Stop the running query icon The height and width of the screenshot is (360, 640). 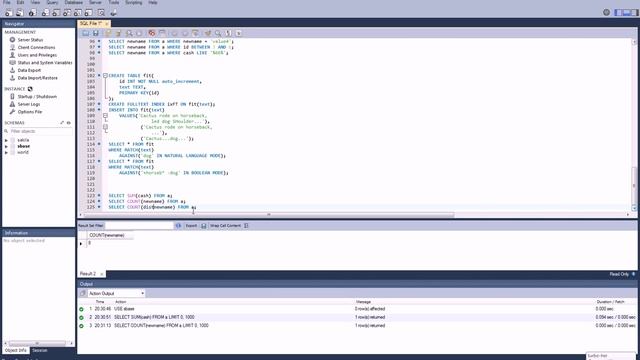[x=139, y=33]
